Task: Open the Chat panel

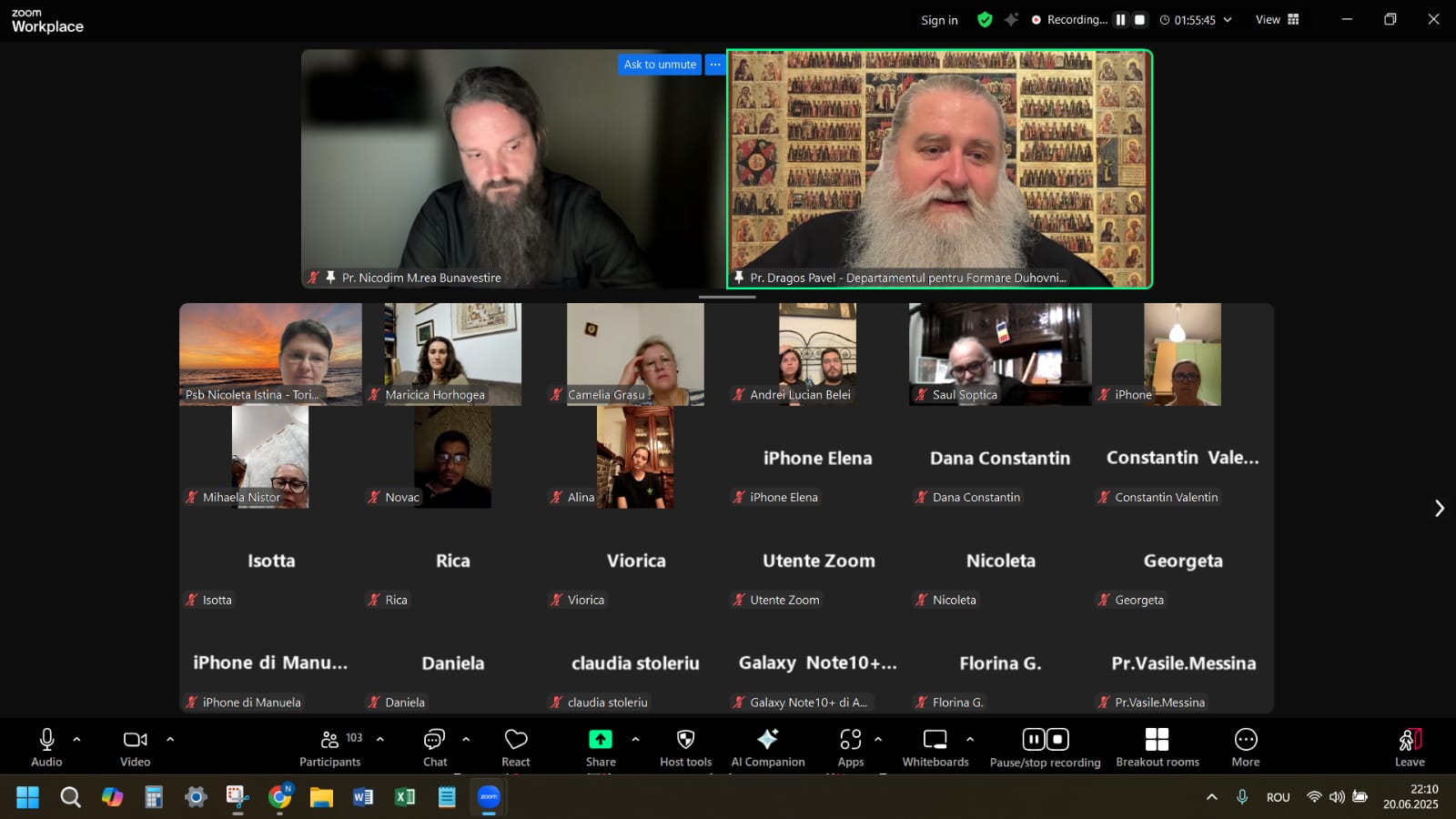Action: tap(435, 746)
